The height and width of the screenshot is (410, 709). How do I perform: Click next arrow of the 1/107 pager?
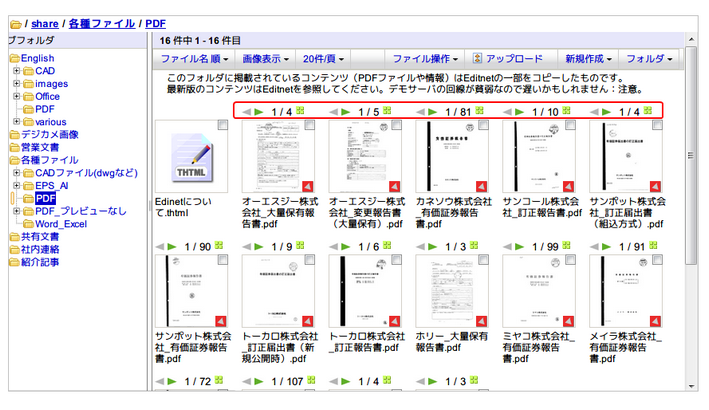(259, 381)
